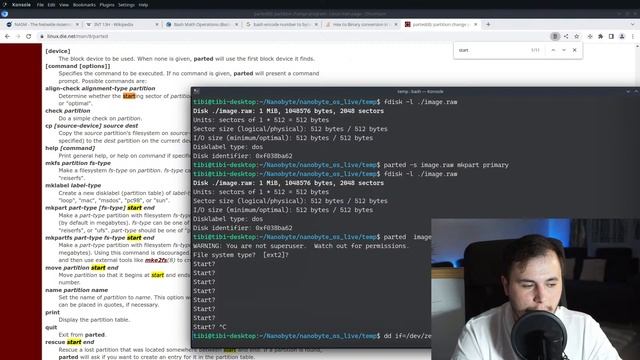The image size is (640, 360).
Task: Click the extension icon left of the puzzle icon
Action: click(590, 36)
